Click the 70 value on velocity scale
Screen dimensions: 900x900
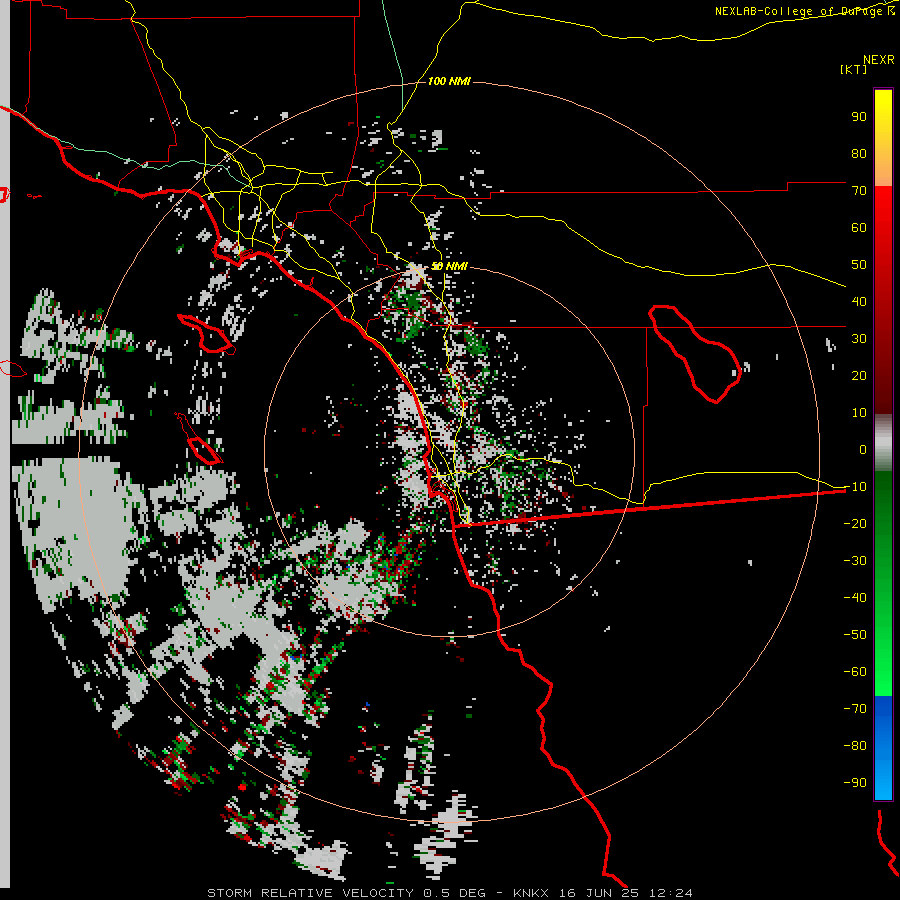click(859, 191)
